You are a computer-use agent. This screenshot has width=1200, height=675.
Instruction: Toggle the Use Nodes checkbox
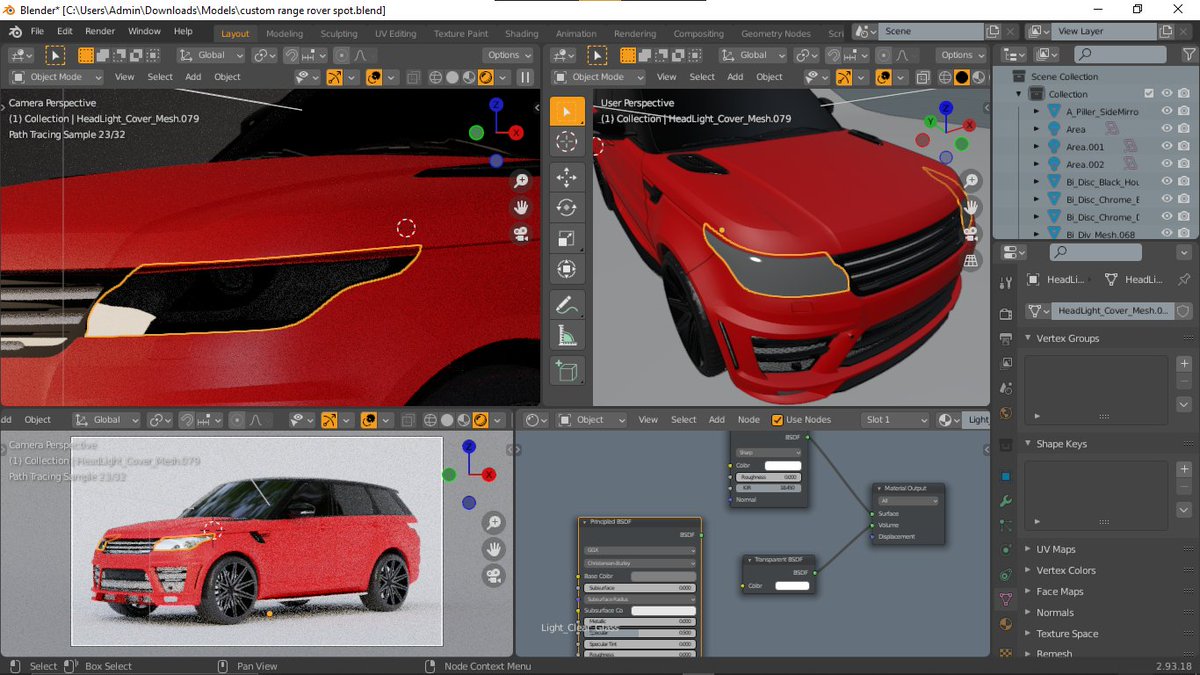(777, 420)
